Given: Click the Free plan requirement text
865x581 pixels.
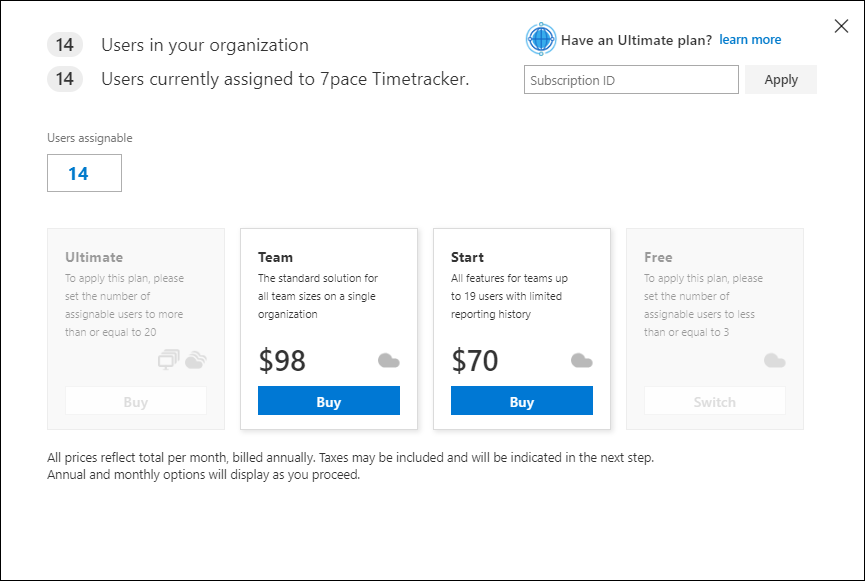Looking at the screenshot, I should coord(703,305).
